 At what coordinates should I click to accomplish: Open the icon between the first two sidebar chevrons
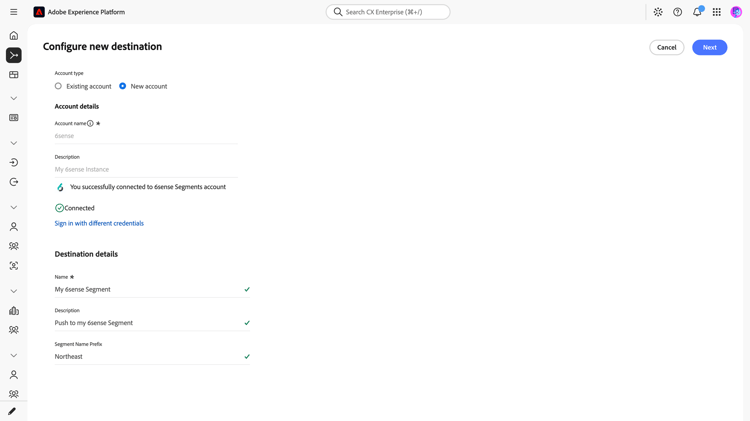coord(13,118)
